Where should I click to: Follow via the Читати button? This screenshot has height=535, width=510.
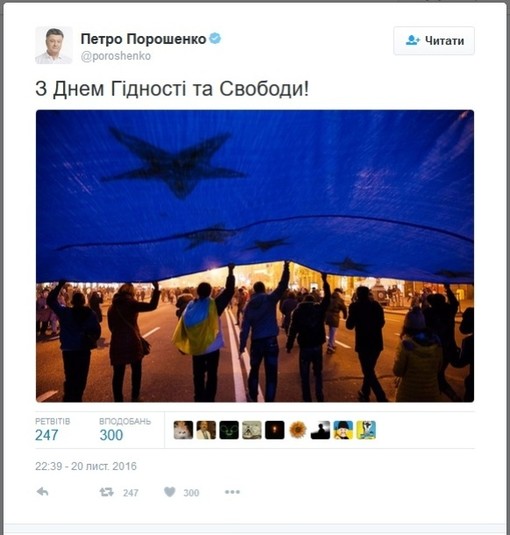[434, 41]
